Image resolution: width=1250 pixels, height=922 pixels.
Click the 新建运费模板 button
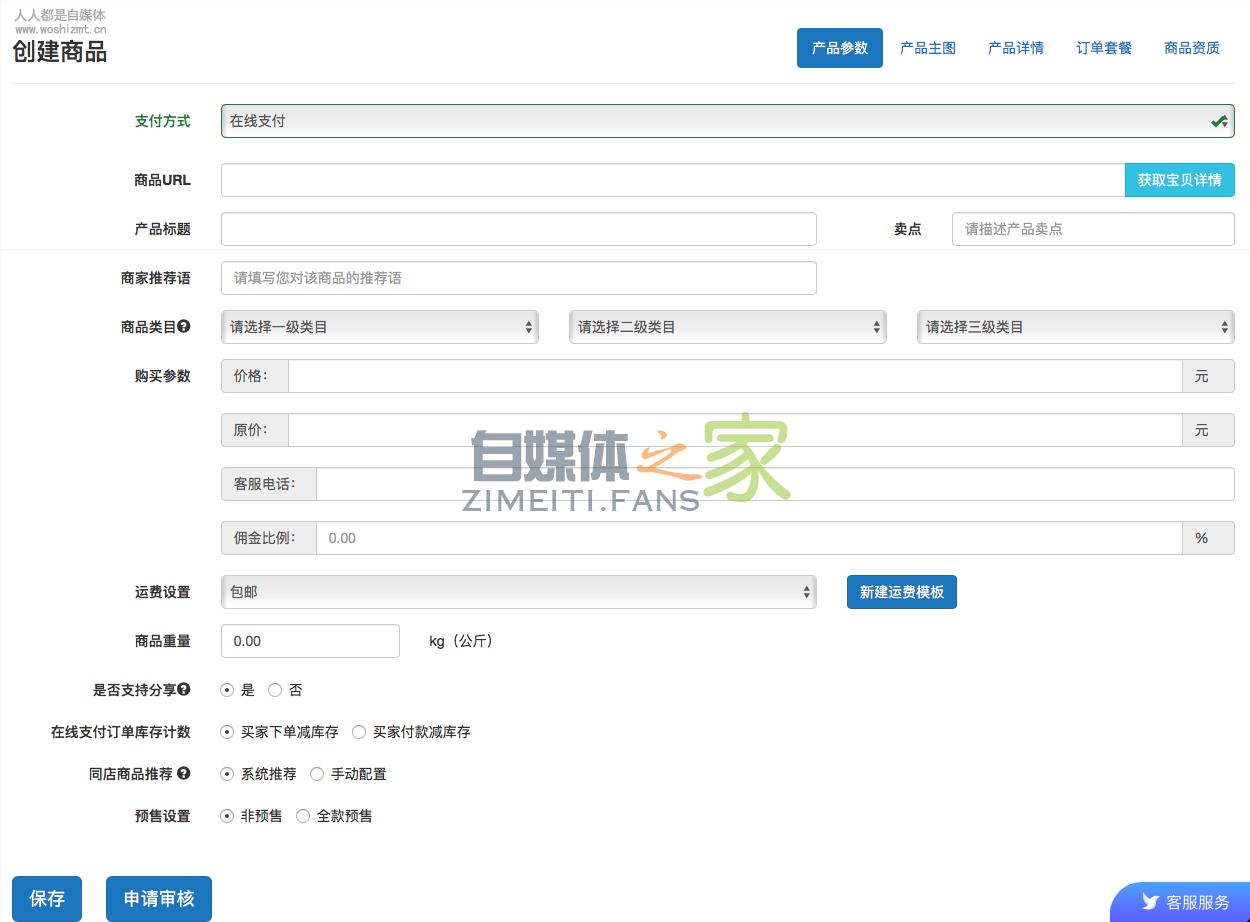pos(901,591)
